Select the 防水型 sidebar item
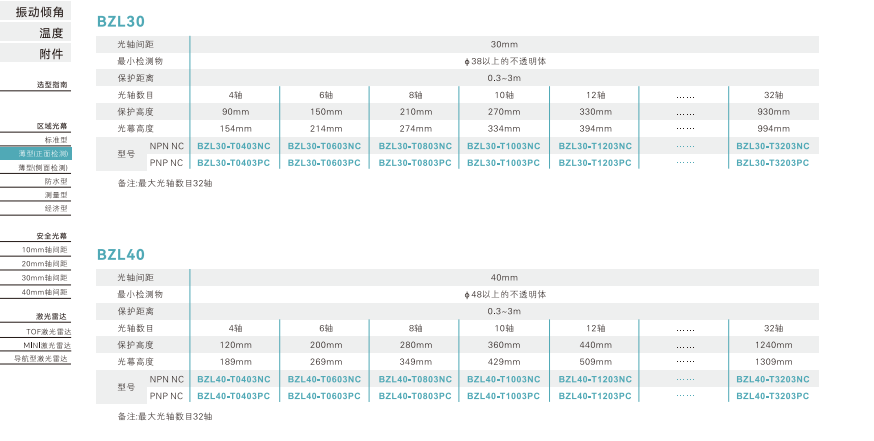 [x=56, y=182]
